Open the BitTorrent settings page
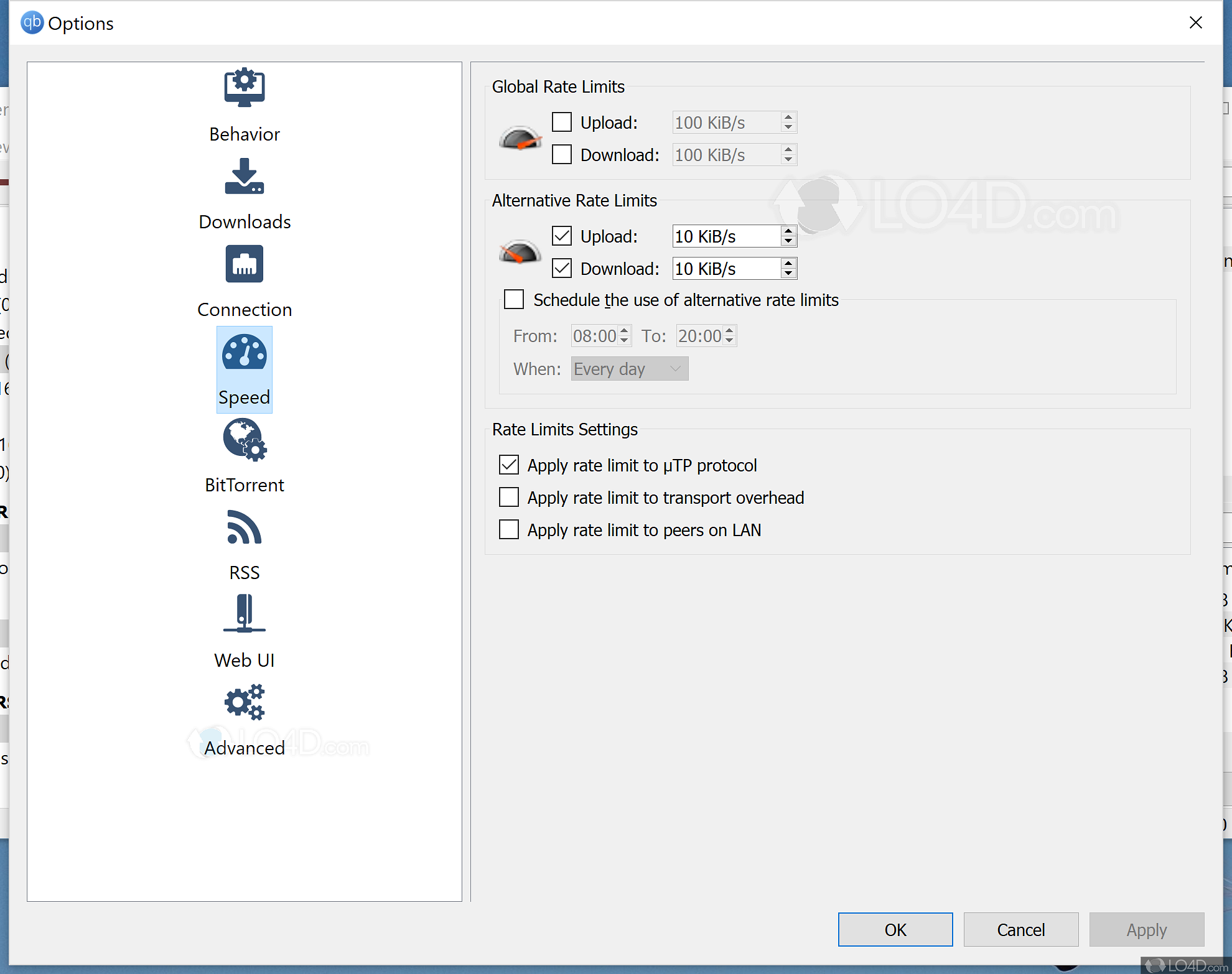The width and height of the screenshot is (1232, 974). coord(244,440)
